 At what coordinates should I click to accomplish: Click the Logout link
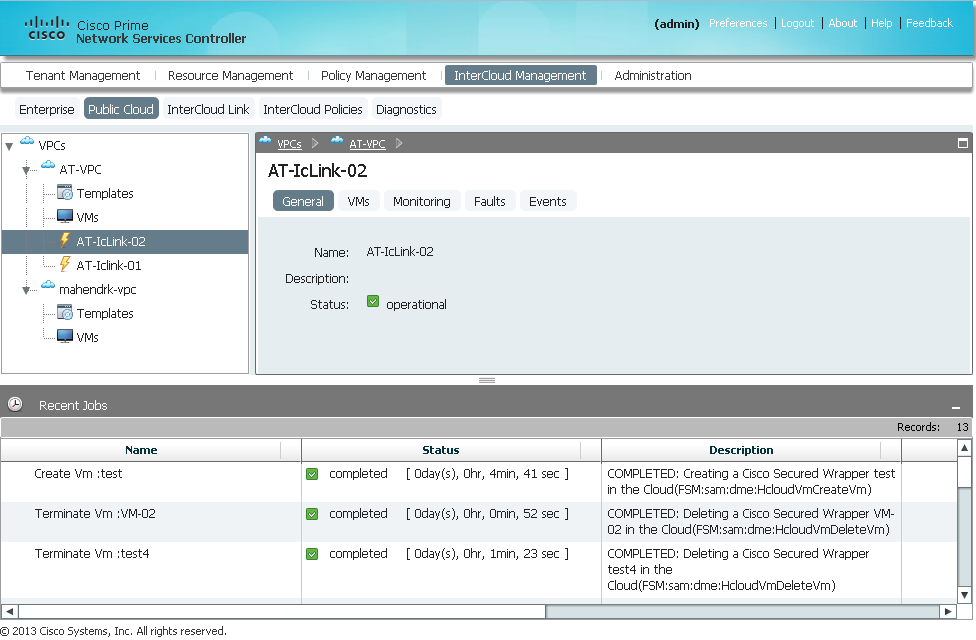(798, 23)
